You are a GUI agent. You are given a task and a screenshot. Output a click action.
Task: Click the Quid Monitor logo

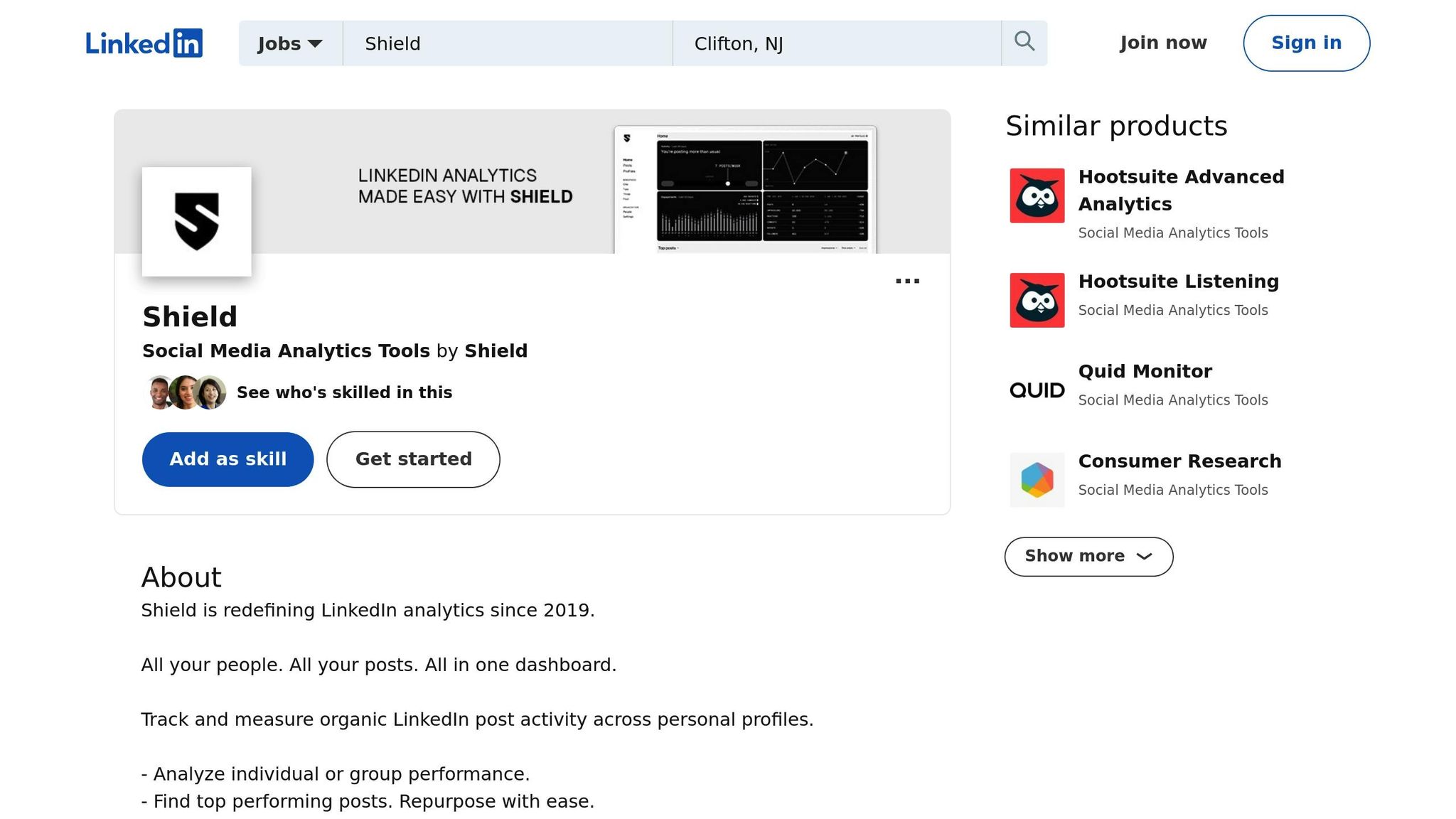coord(1037,390)
